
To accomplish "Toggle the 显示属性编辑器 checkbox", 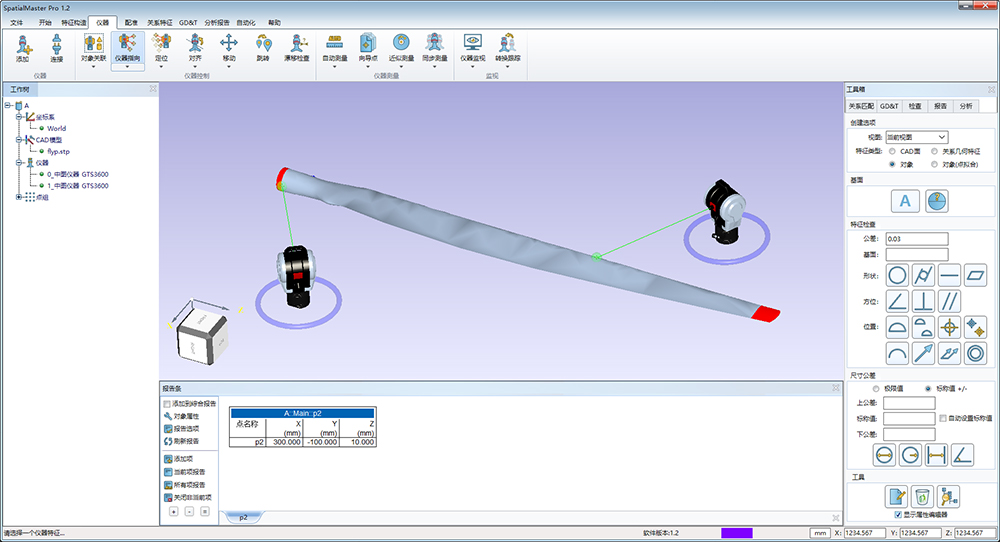I will 898,514.
